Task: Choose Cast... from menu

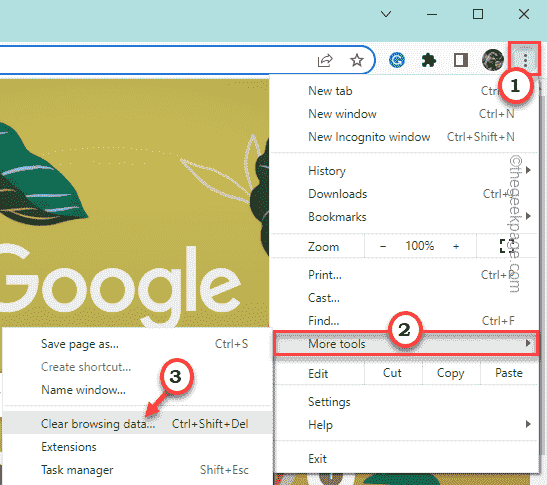Action: coord(405,298)
